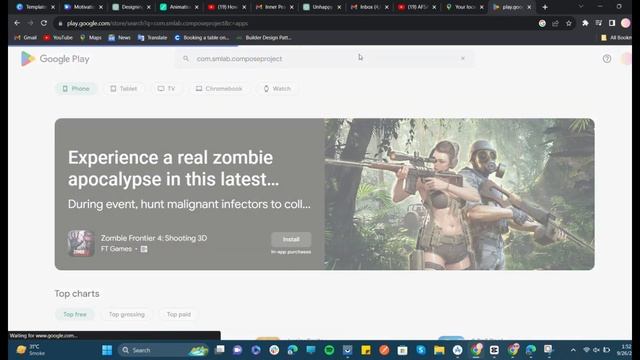Open the Translate bookmark
The width and height of the screenshot is (640, 360).
tap(152, 38)
